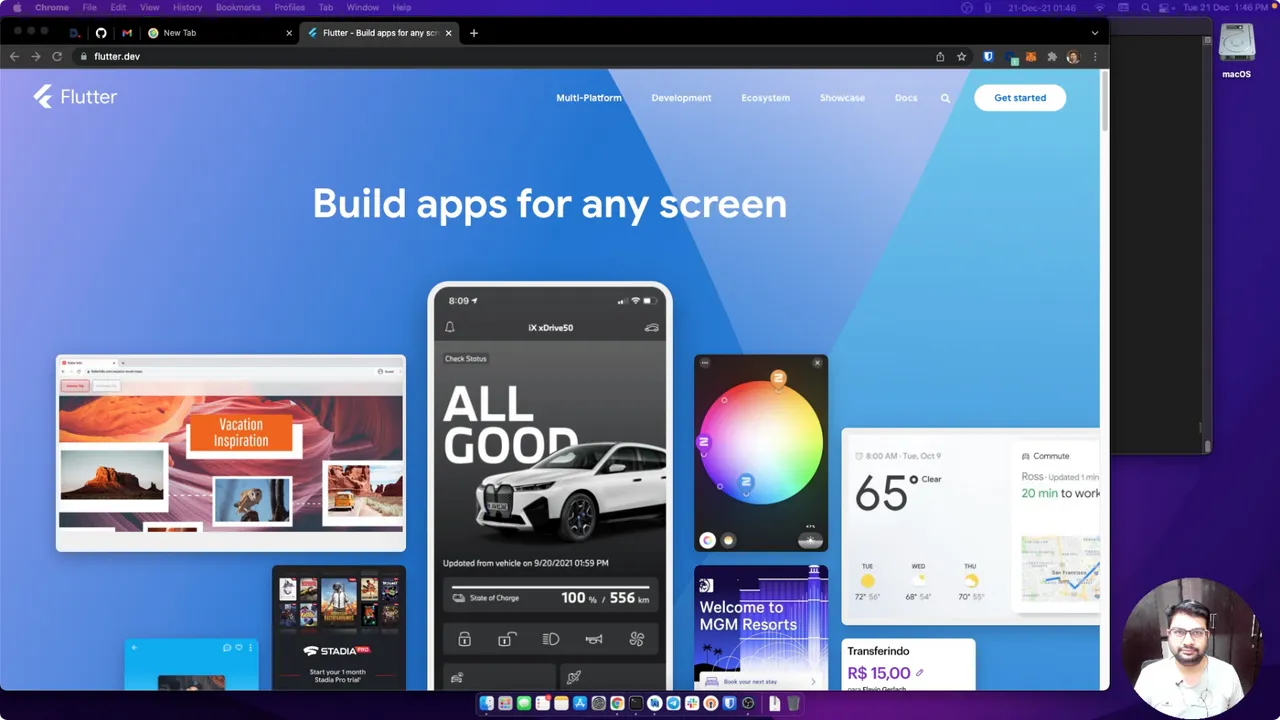This screenshot has width=1280, height=720.
Task: Open Reminders from the Dock
Action: click(x=543, y=703)
